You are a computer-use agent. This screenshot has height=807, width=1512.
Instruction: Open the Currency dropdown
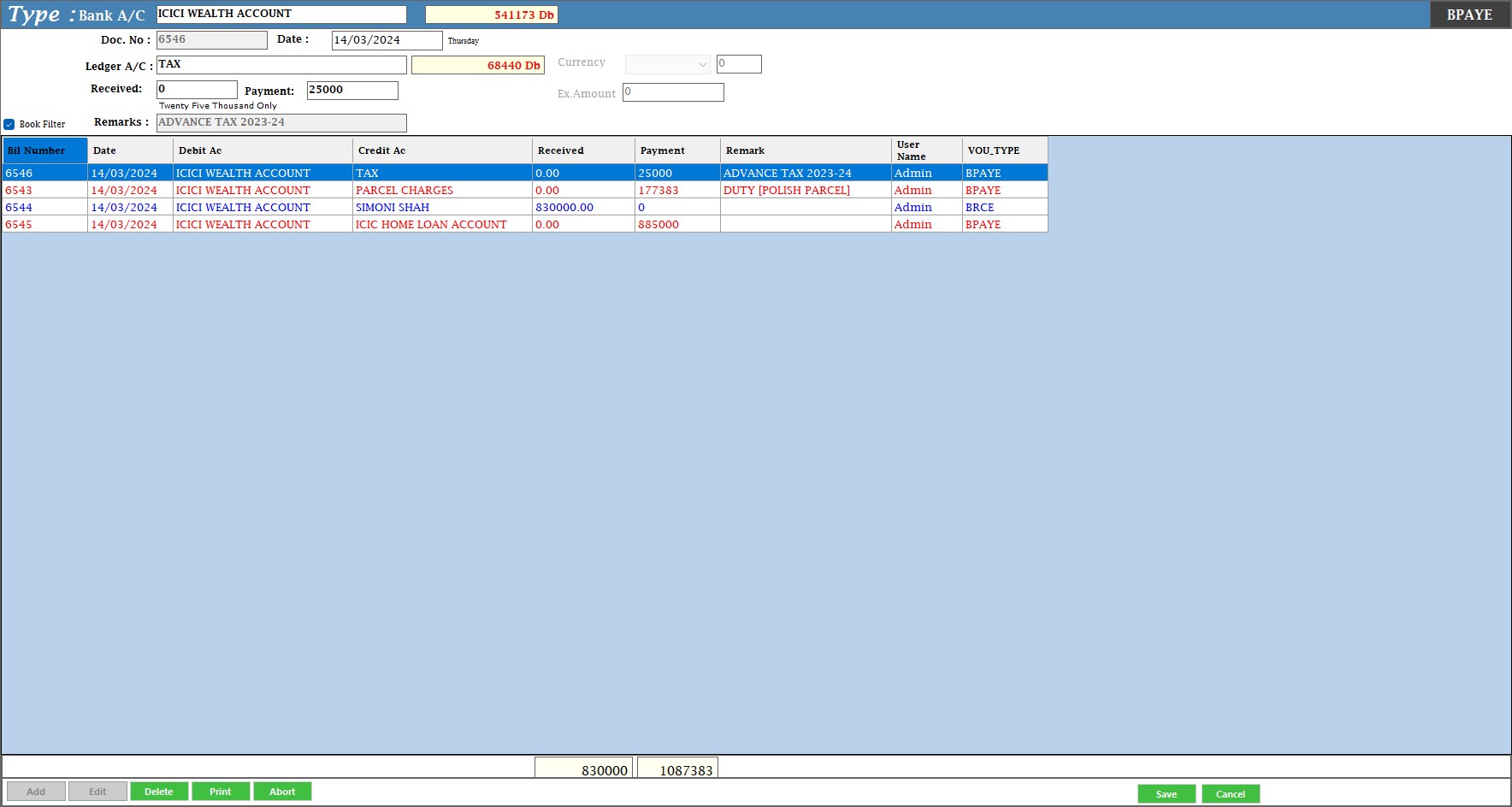667,64
